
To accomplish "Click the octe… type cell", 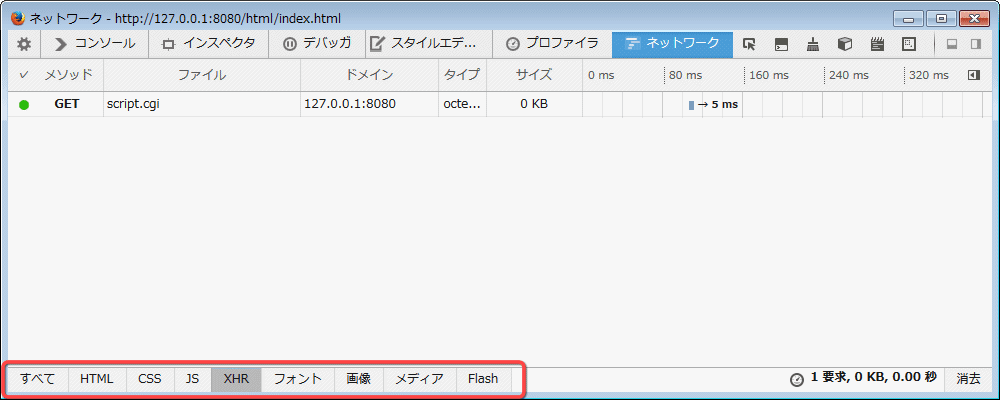I will click(462, 104).
